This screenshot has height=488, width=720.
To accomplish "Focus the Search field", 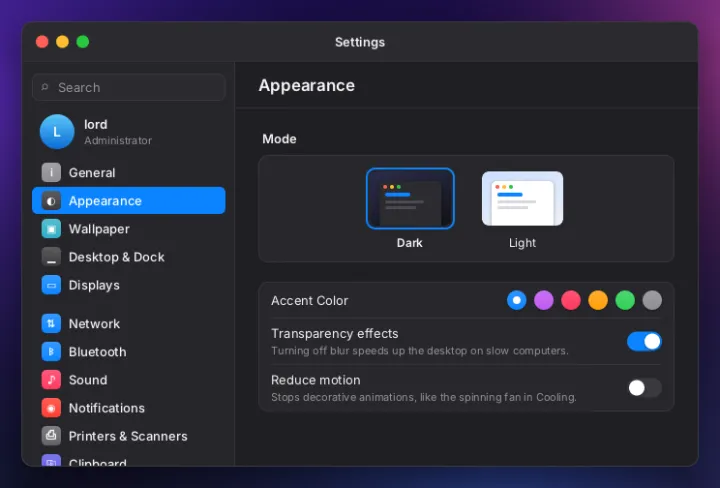I will click(x=129, y=87).
